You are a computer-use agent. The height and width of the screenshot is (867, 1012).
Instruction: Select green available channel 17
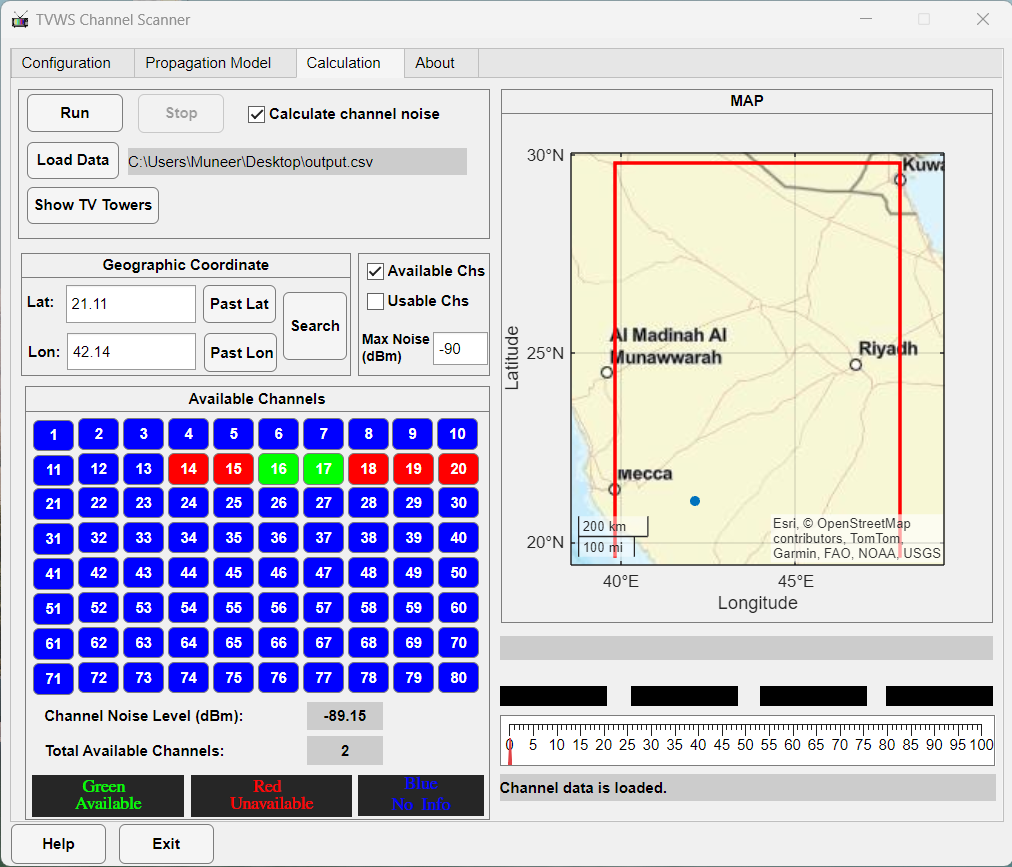[x=323, y=469]
